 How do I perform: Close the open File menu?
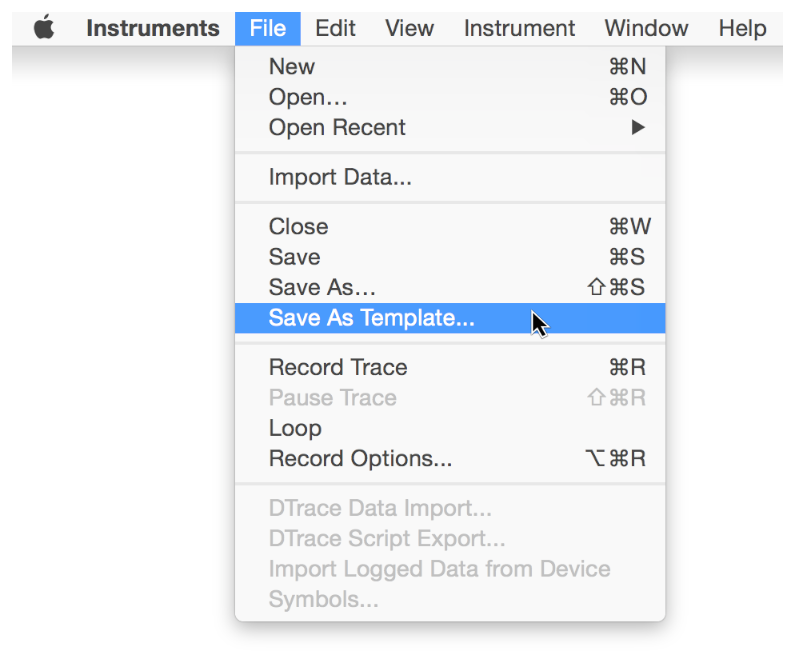point(268,28)
